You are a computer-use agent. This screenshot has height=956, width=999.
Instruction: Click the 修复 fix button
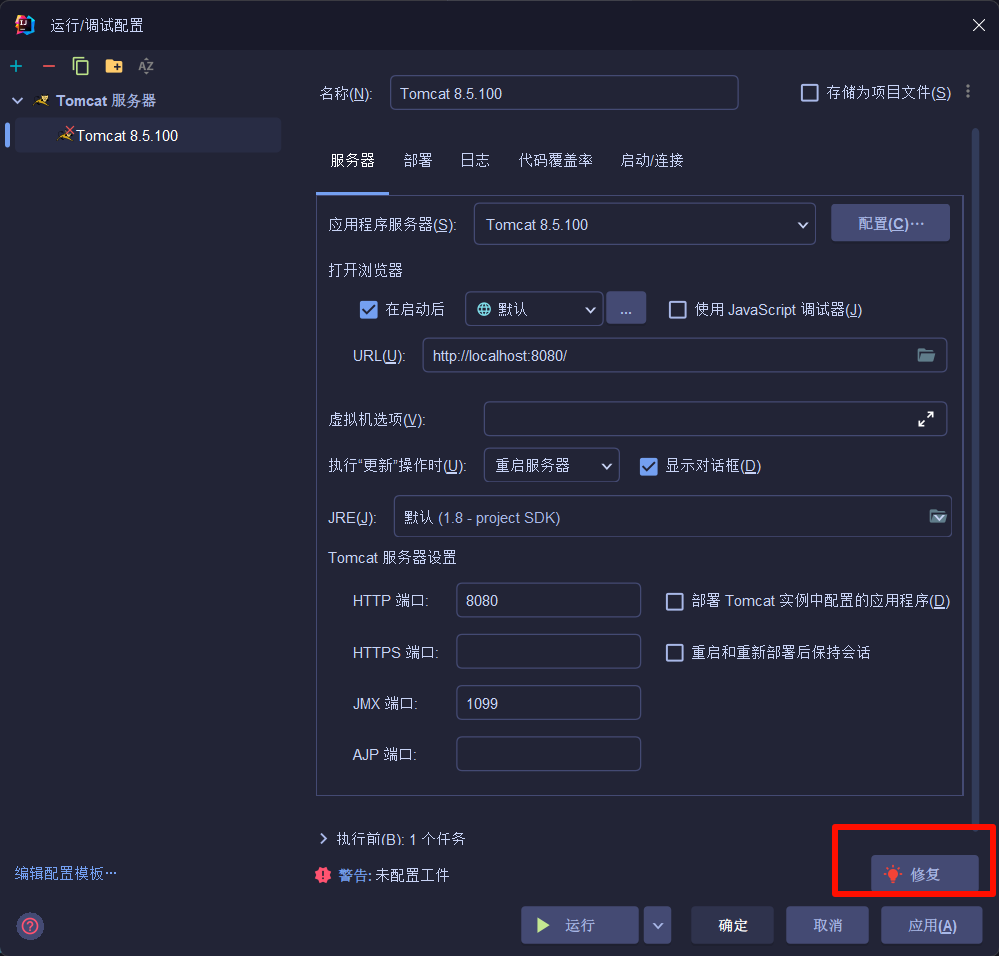[924, 874]
